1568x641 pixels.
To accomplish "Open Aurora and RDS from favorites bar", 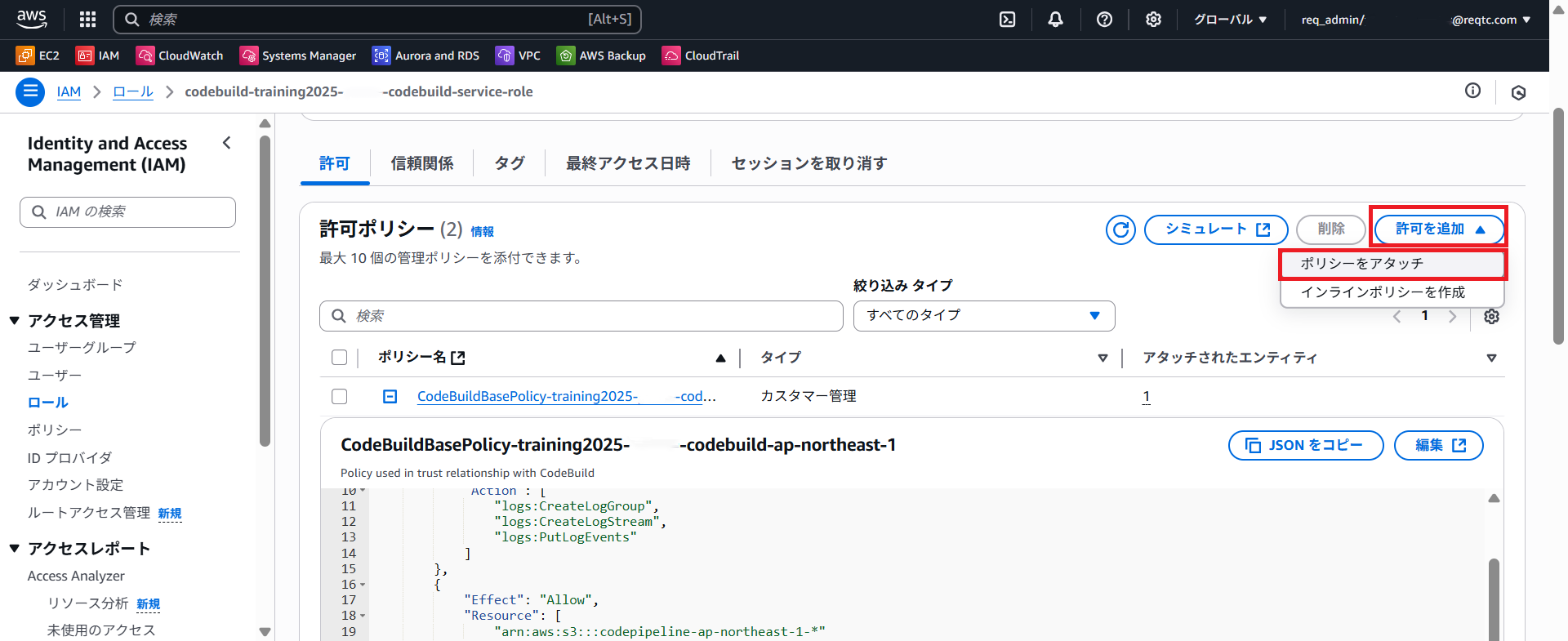I will [426, 56].
